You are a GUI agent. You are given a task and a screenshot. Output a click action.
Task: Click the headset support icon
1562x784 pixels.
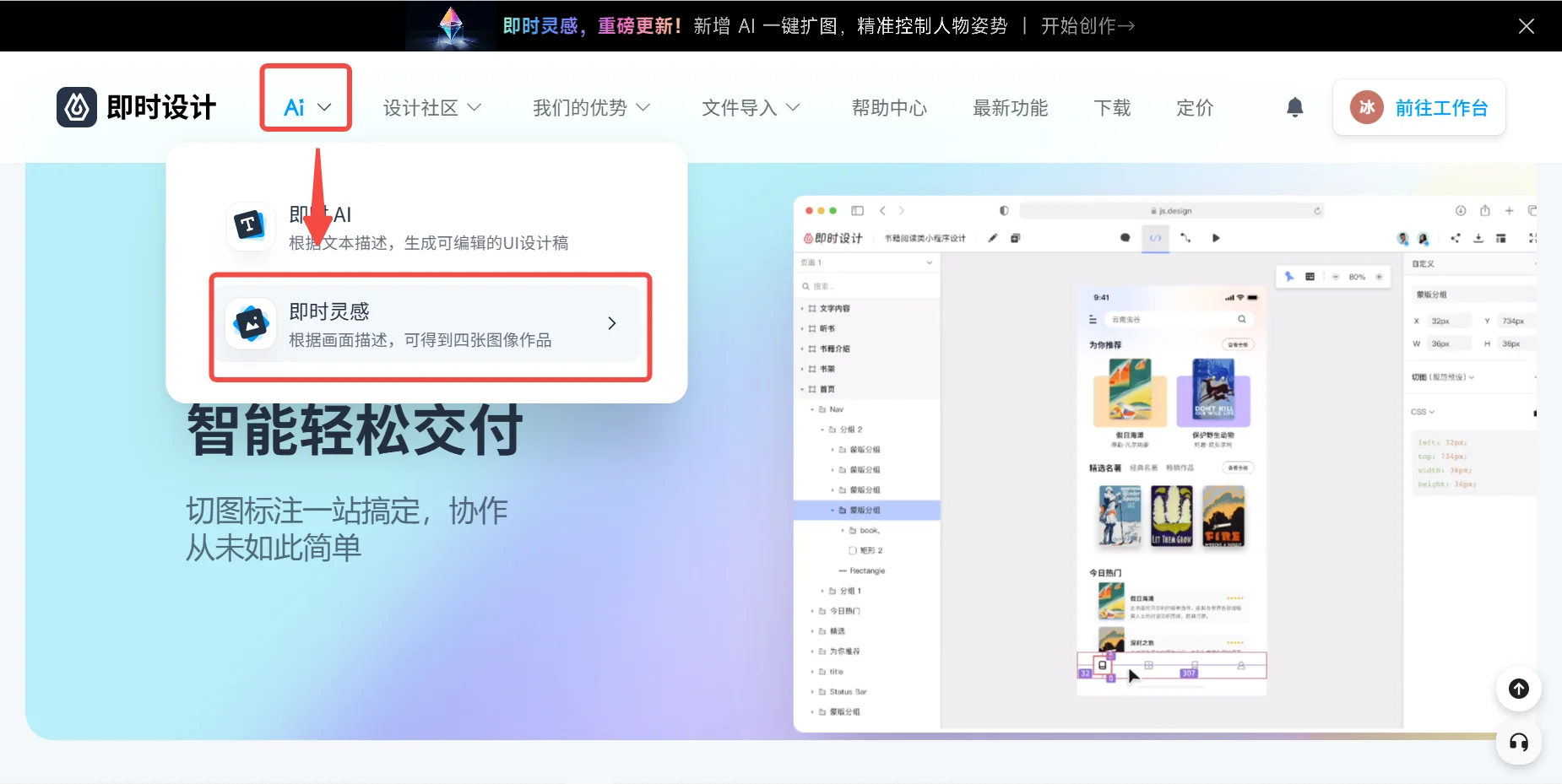pyautogui.click(x=1517, y=743)
